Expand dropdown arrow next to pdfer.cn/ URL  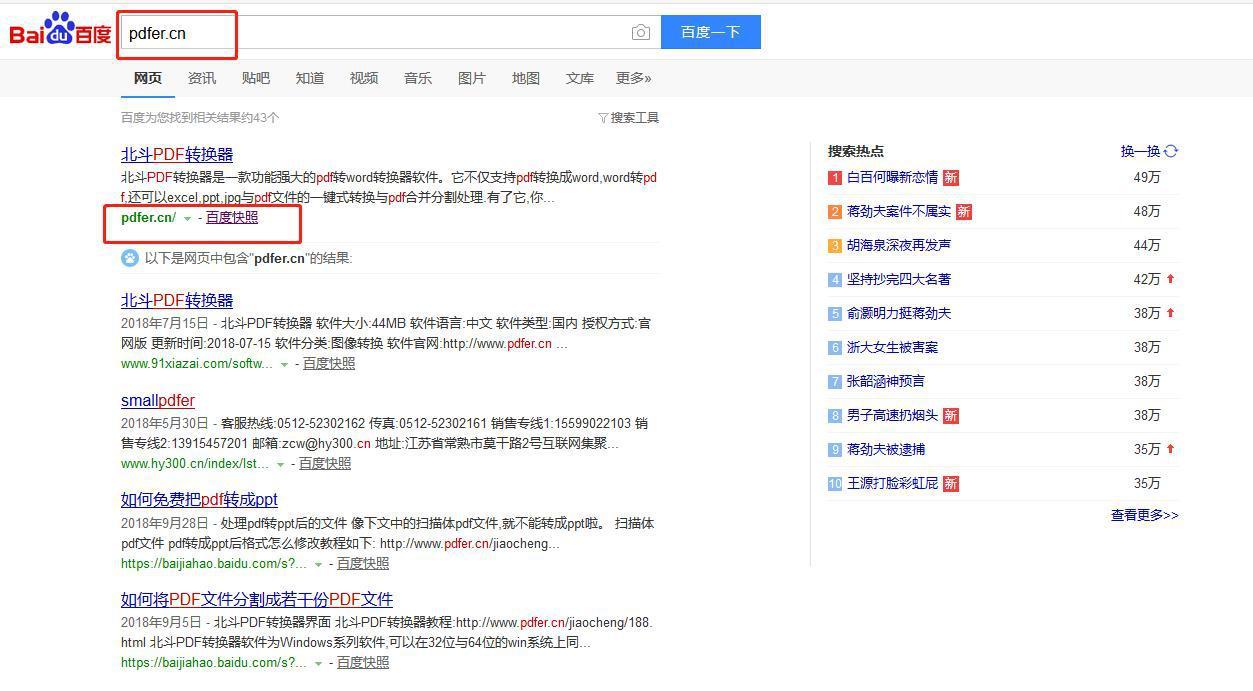pyautogui.click(x=187, y=219)
